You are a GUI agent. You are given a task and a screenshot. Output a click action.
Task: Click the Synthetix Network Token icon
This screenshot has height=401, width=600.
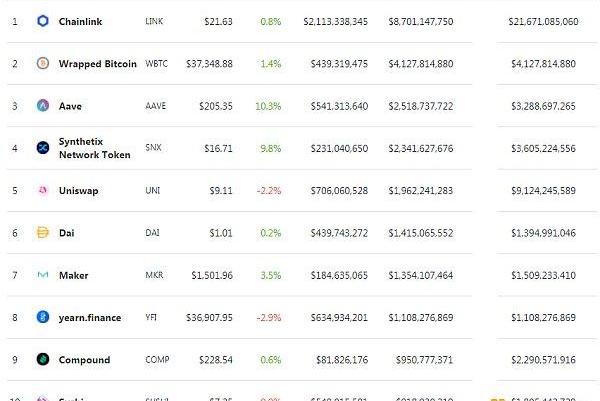click(43, 147)
